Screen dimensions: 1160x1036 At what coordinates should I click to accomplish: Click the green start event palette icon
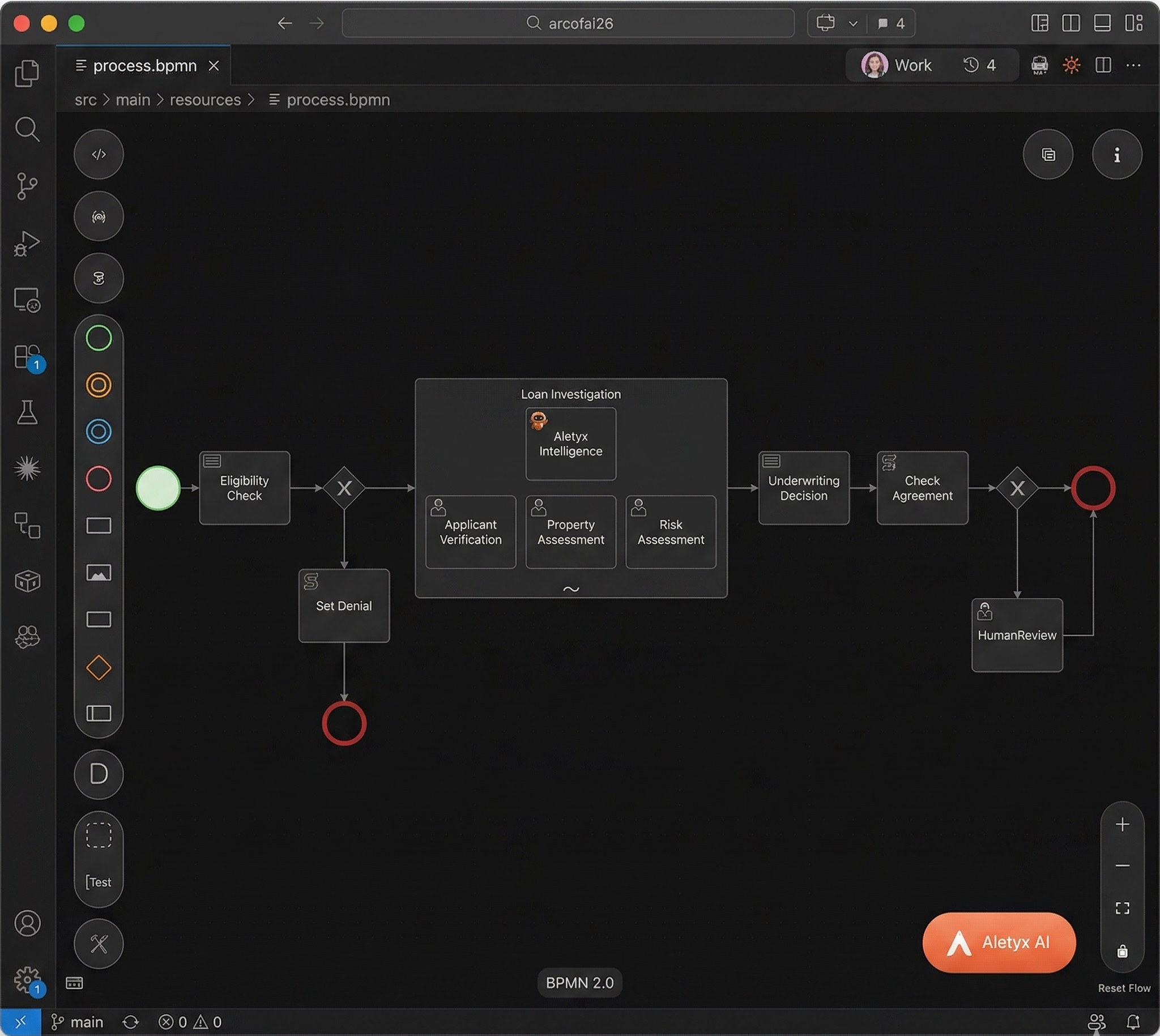99,338
